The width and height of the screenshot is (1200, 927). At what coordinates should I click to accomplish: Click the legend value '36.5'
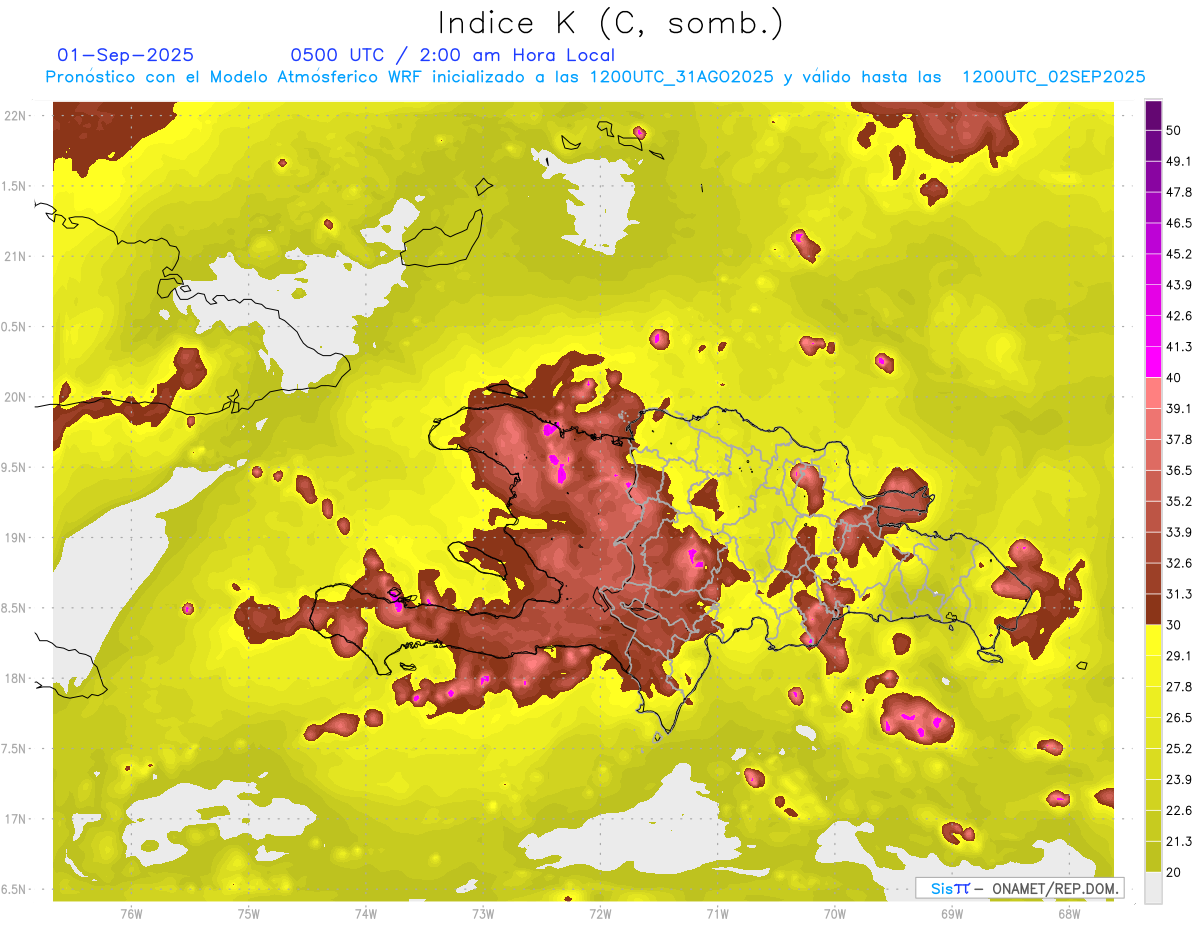coord(1179,470)
